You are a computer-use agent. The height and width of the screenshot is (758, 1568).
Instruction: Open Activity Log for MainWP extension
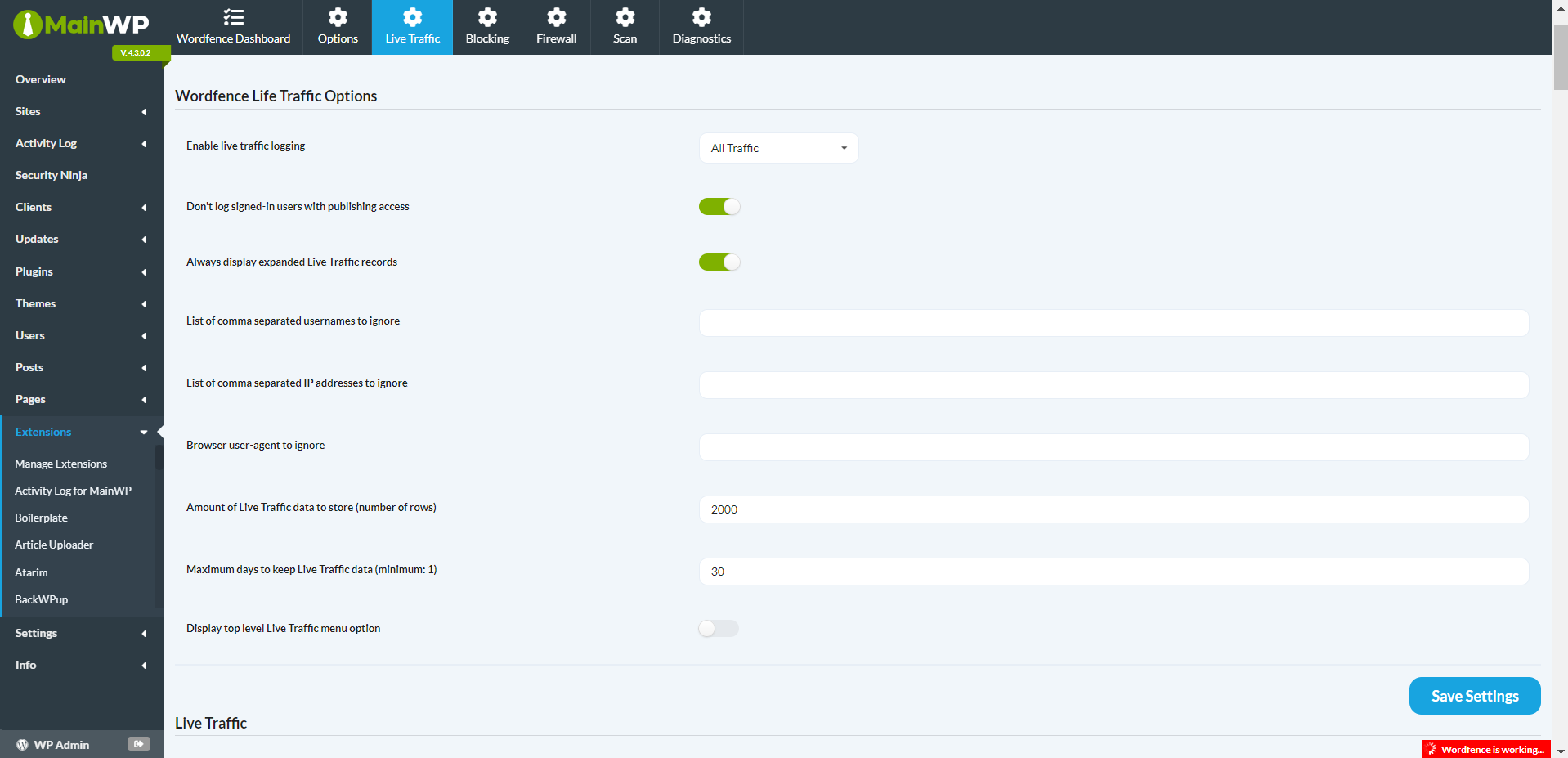[x=73, y=491]
